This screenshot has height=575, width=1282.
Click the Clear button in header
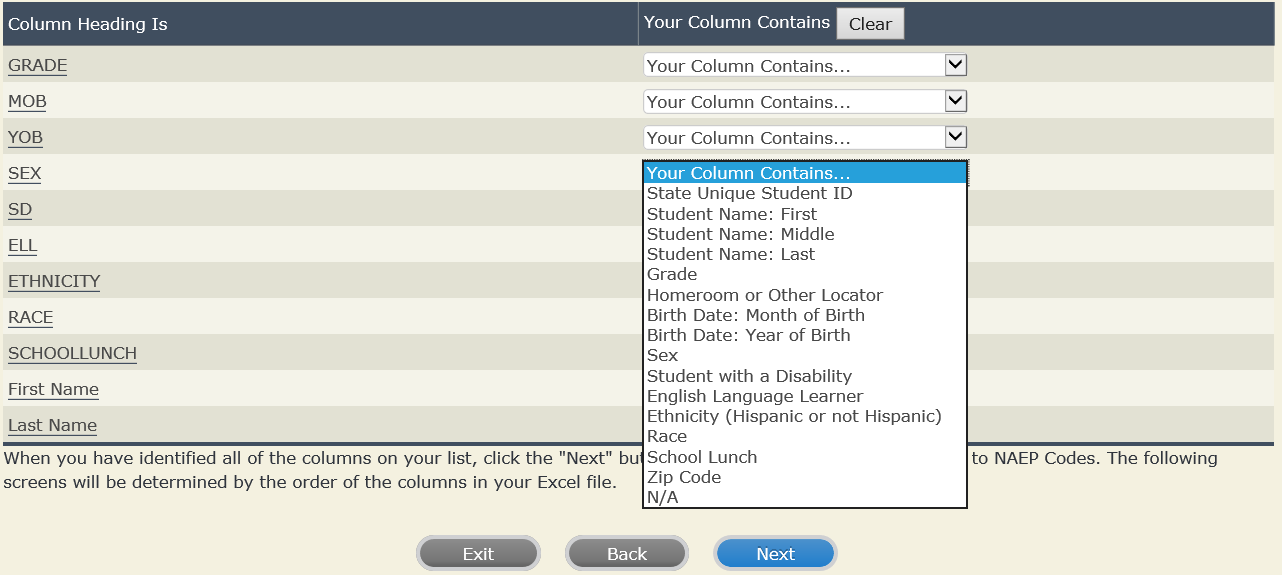click(870, 24)
